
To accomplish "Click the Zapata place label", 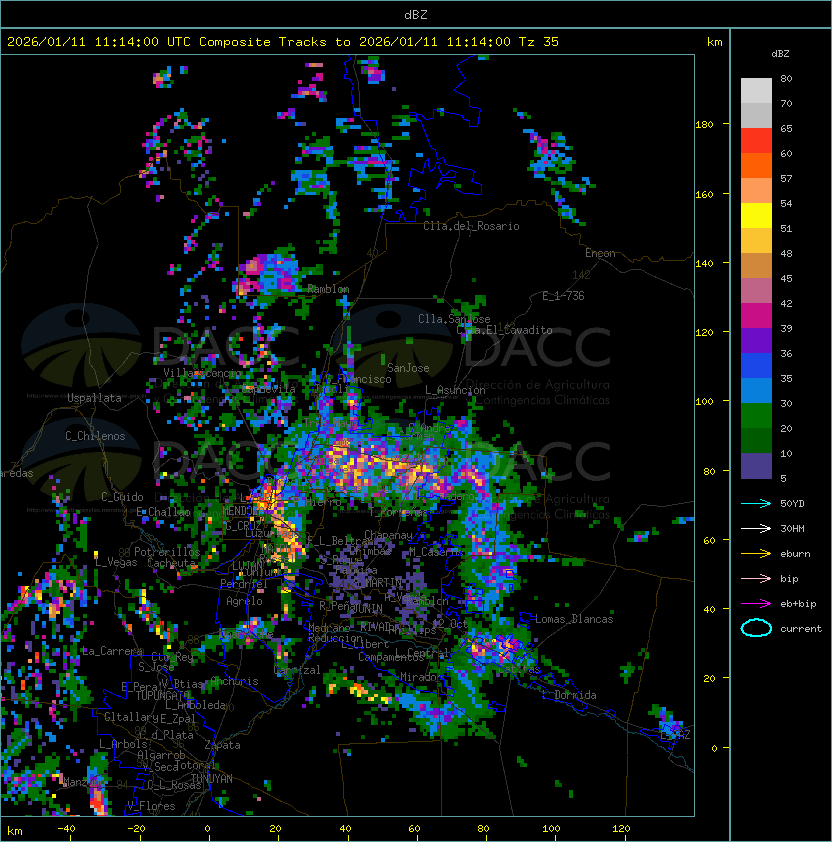I will [222, 745].
